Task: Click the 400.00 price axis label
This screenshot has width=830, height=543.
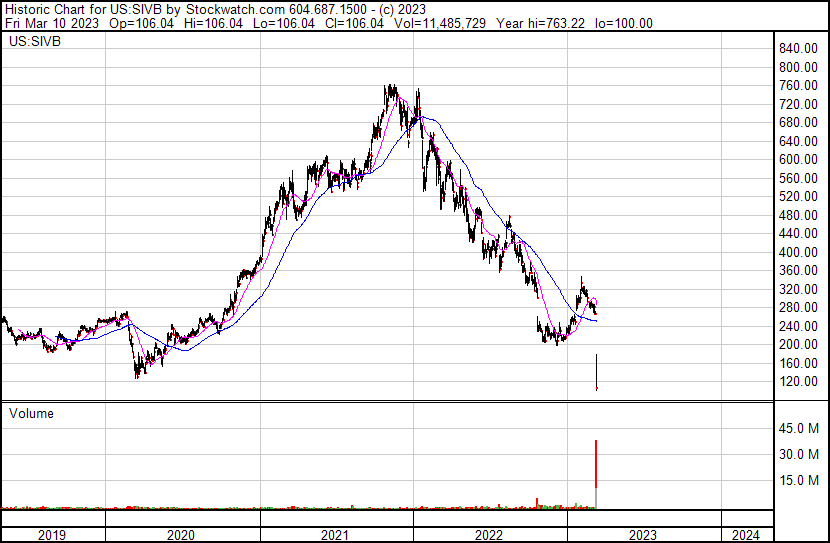Action: click(x=798, y=252)
